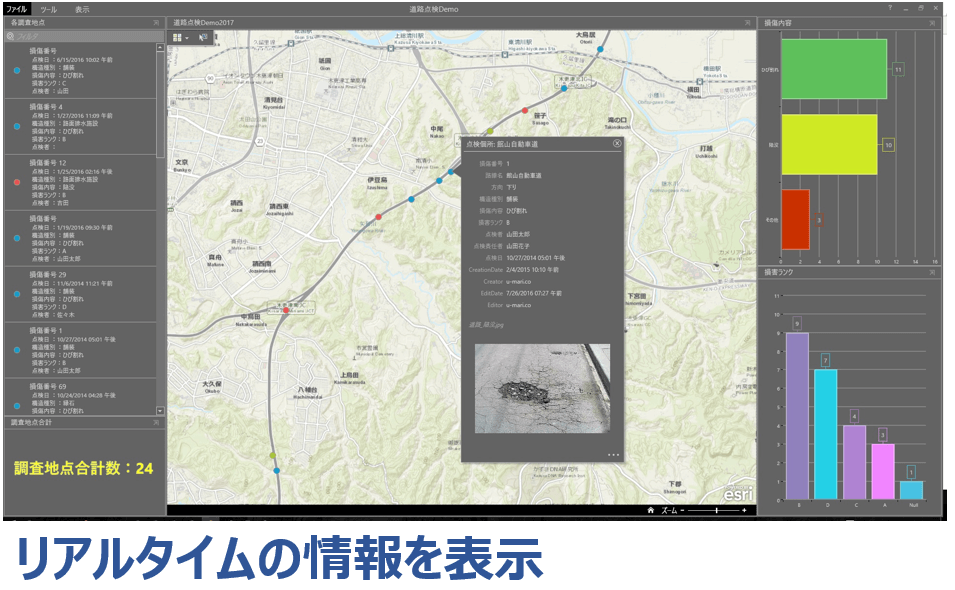Open the ファイル menu
The image size is (955, 590).
(17, 8)
